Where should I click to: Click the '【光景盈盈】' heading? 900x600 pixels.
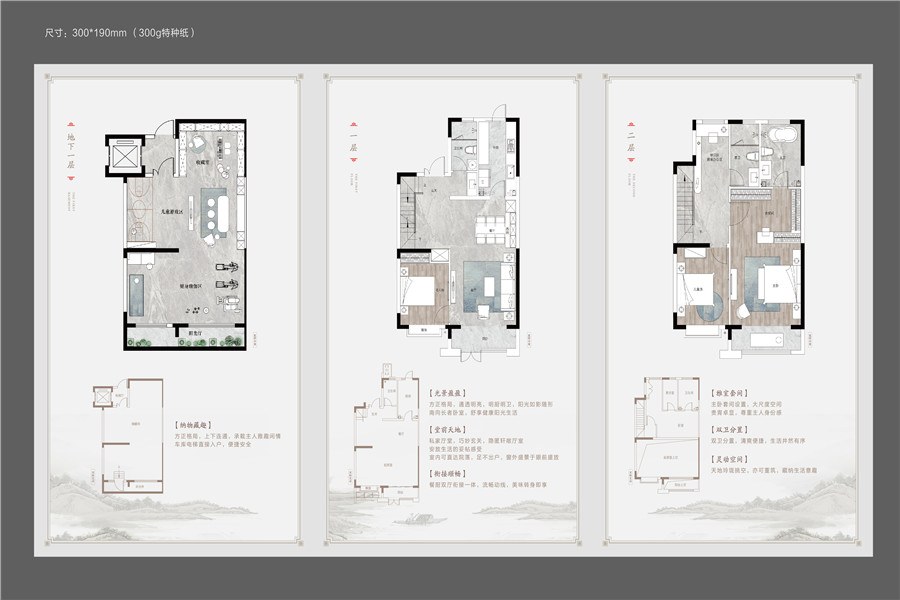click(x=448, y=393)
